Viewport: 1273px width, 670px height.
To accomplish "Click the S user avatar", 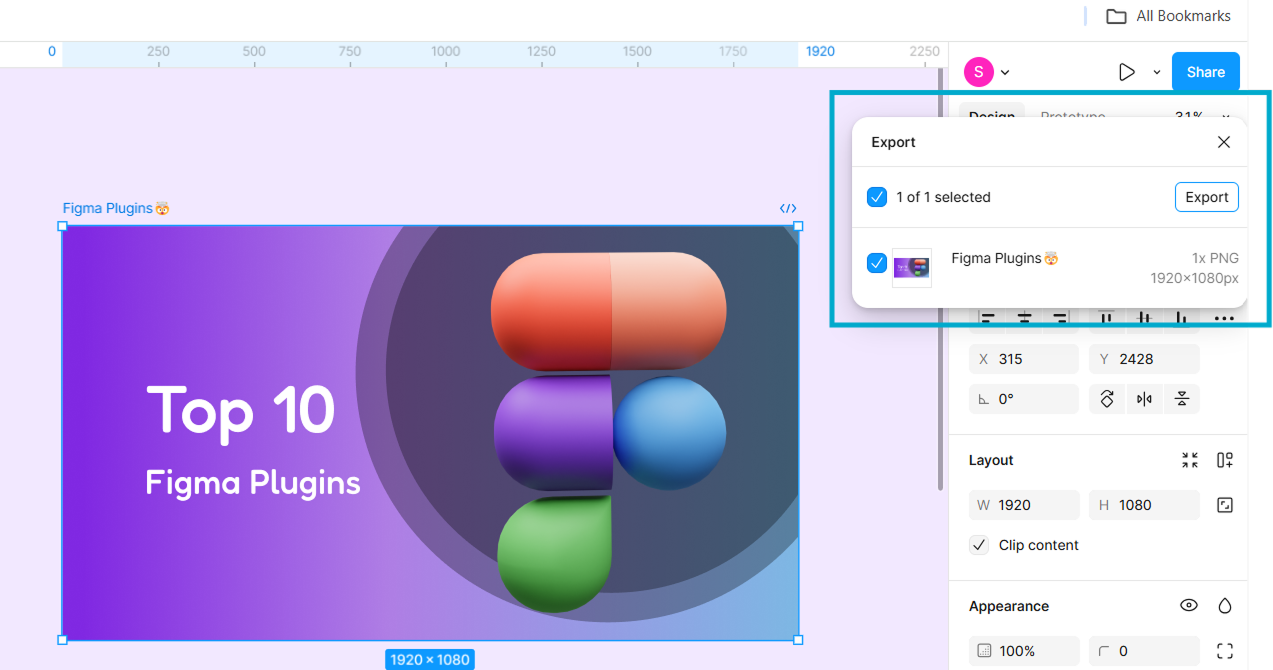I will pos(978,72).
